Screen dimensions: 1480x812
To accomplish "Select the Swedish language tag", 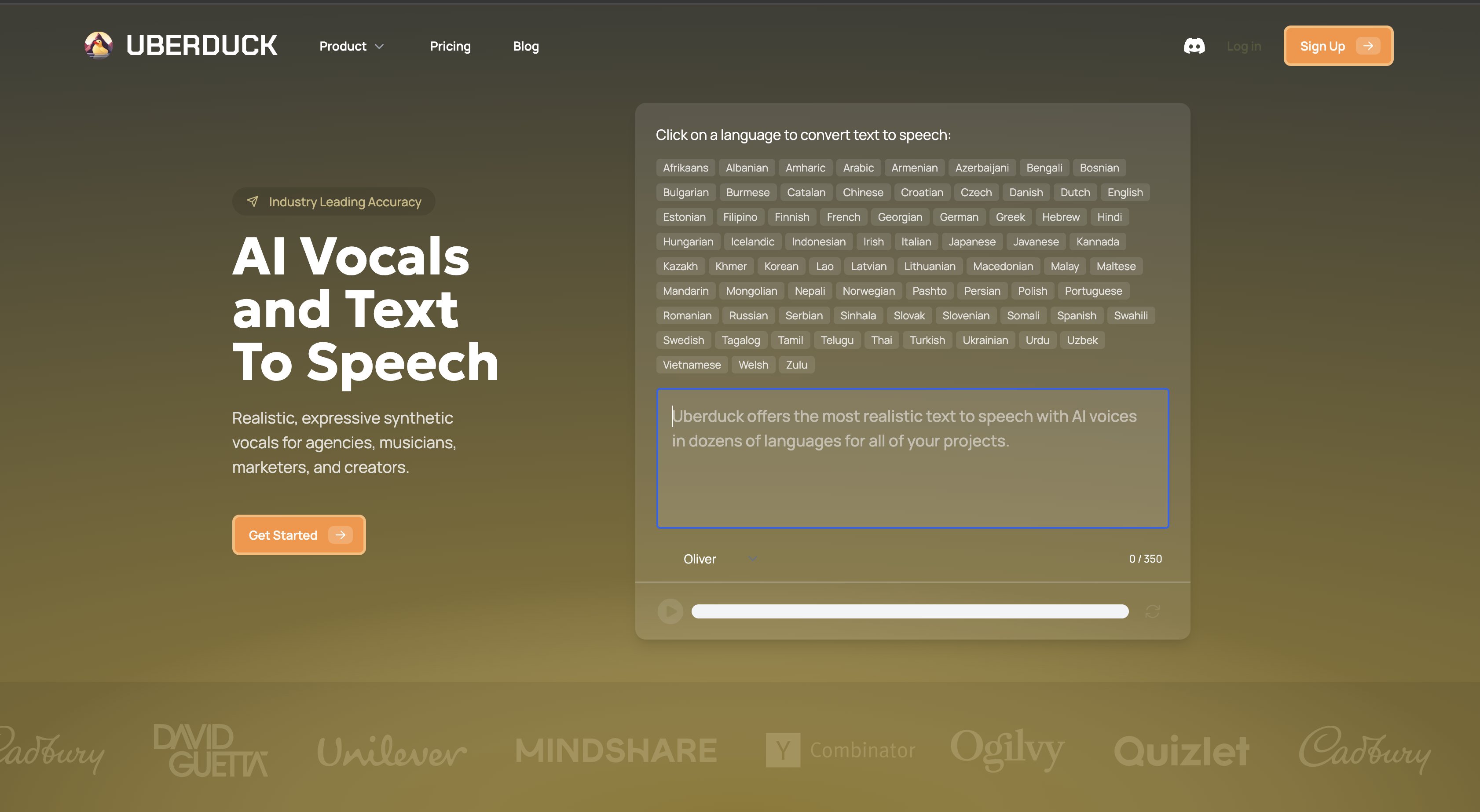I will (x=683, y=340).
